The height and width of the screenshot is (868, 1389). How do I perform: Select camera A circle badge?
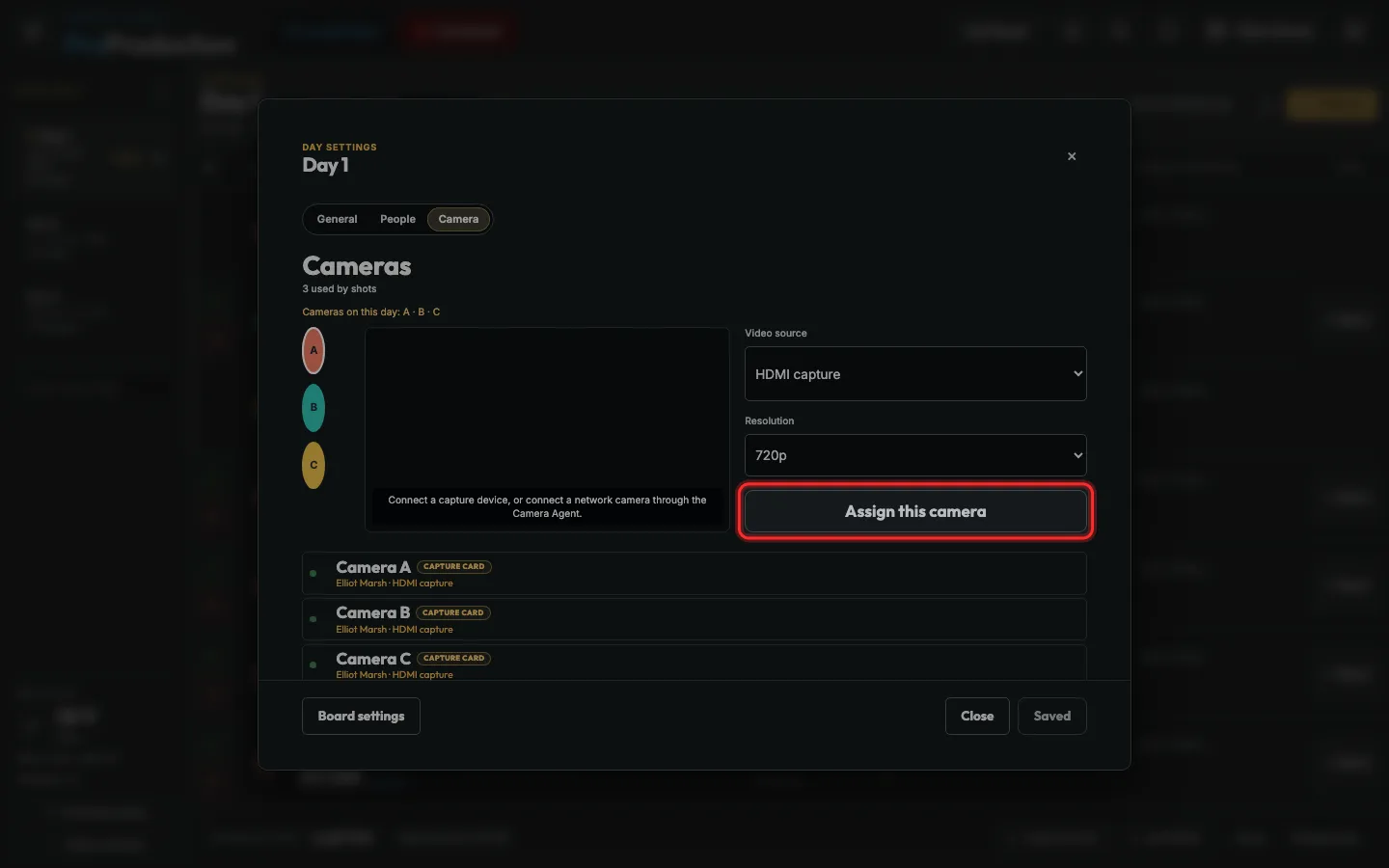[x=313, y=350]
